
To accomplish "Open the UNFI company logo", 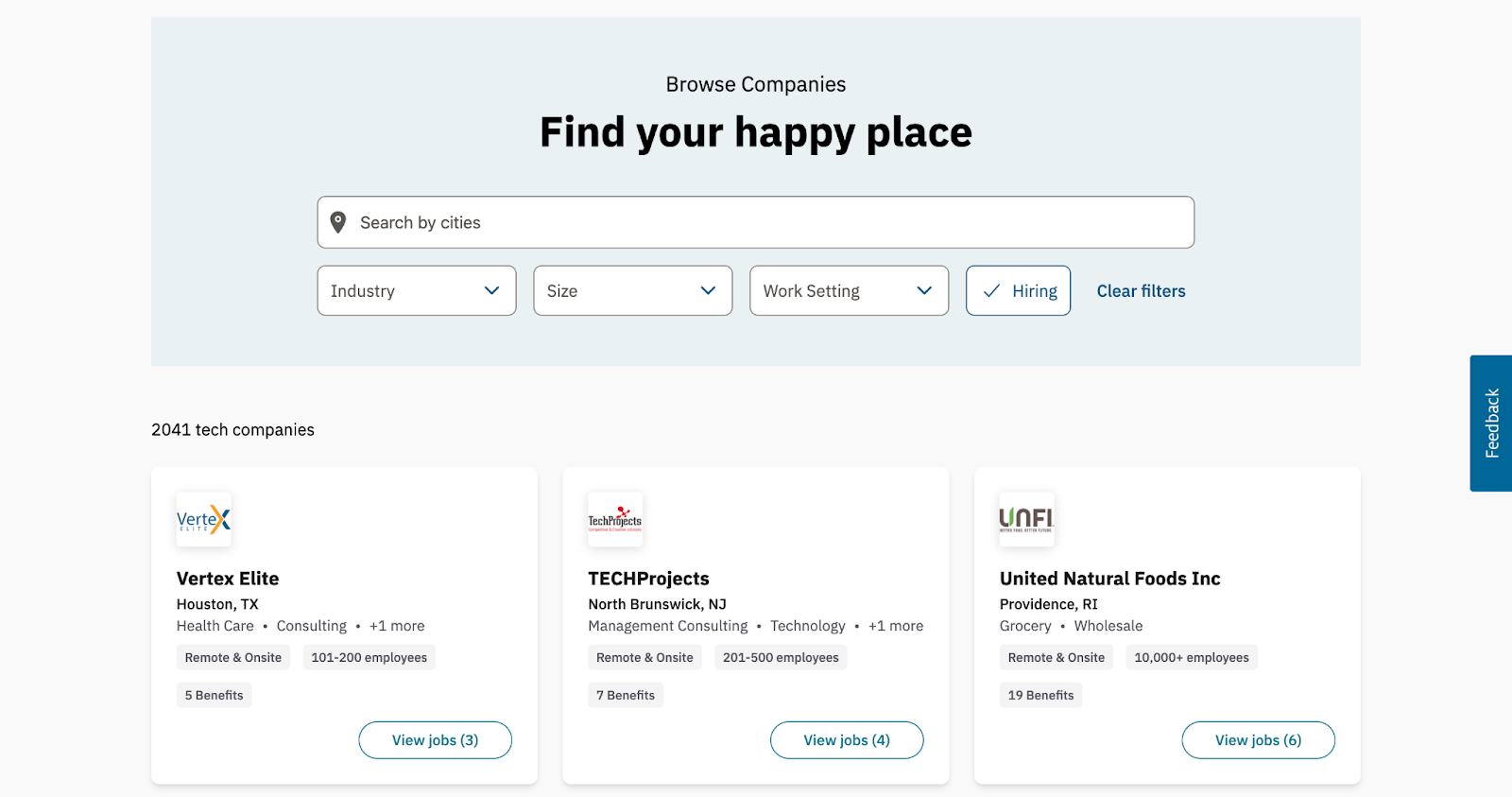I will tap(1026, 519).
